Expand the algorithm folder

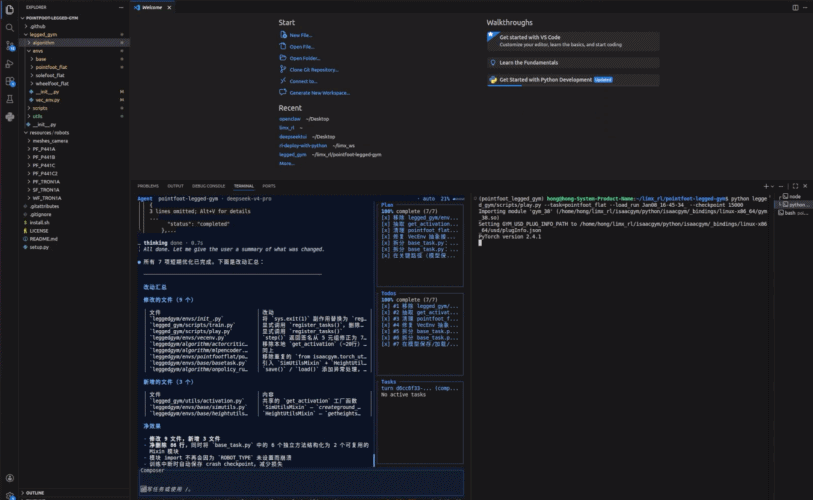coord(44,43)
